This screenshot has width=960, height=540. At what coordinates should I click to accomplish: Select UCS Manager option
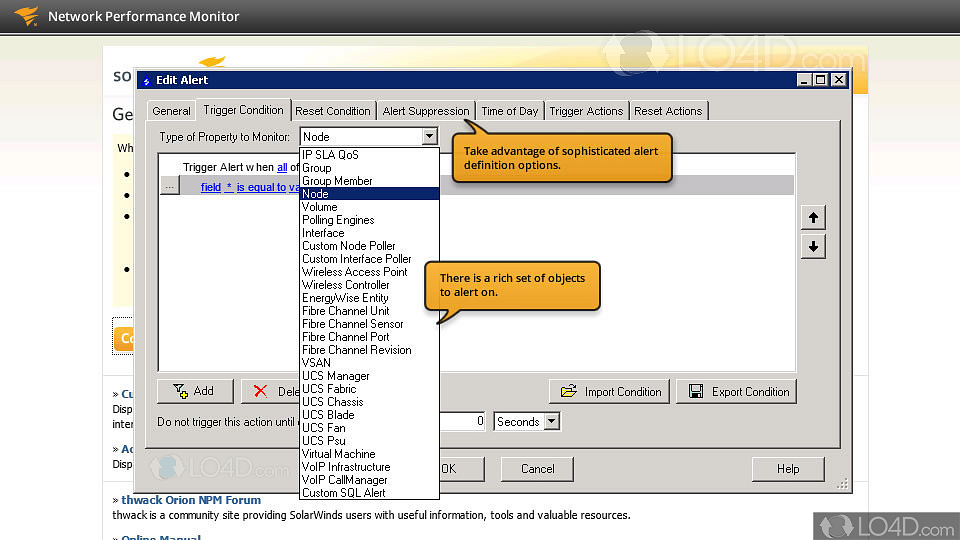(369, 376)
